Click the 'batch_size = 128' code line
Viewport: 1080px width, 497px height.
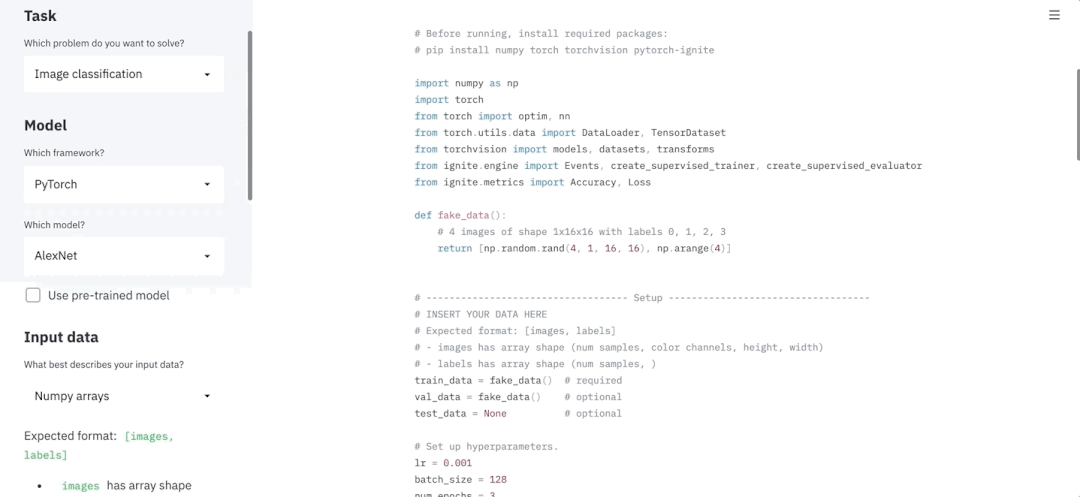point(461,480)
